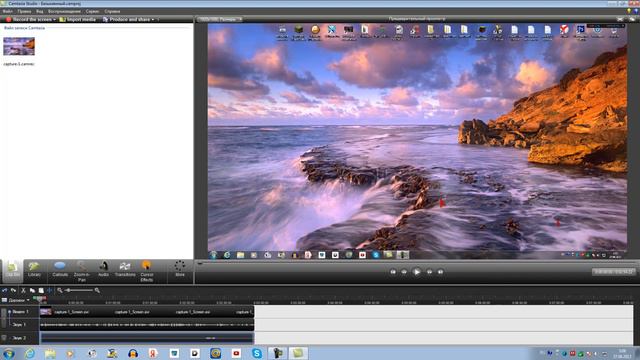Open Windows Explorer folder on taskbar

point(50,353)
